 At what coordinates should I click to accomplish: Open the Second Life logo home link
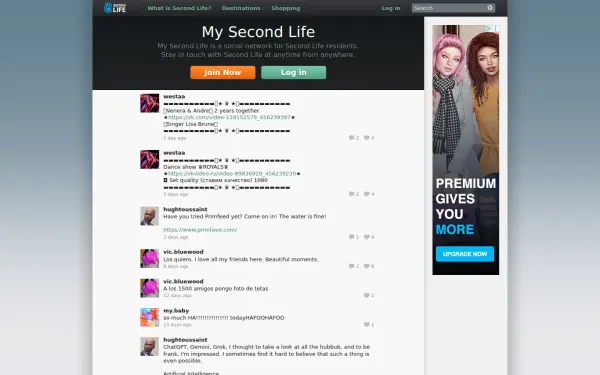[115, 7]
